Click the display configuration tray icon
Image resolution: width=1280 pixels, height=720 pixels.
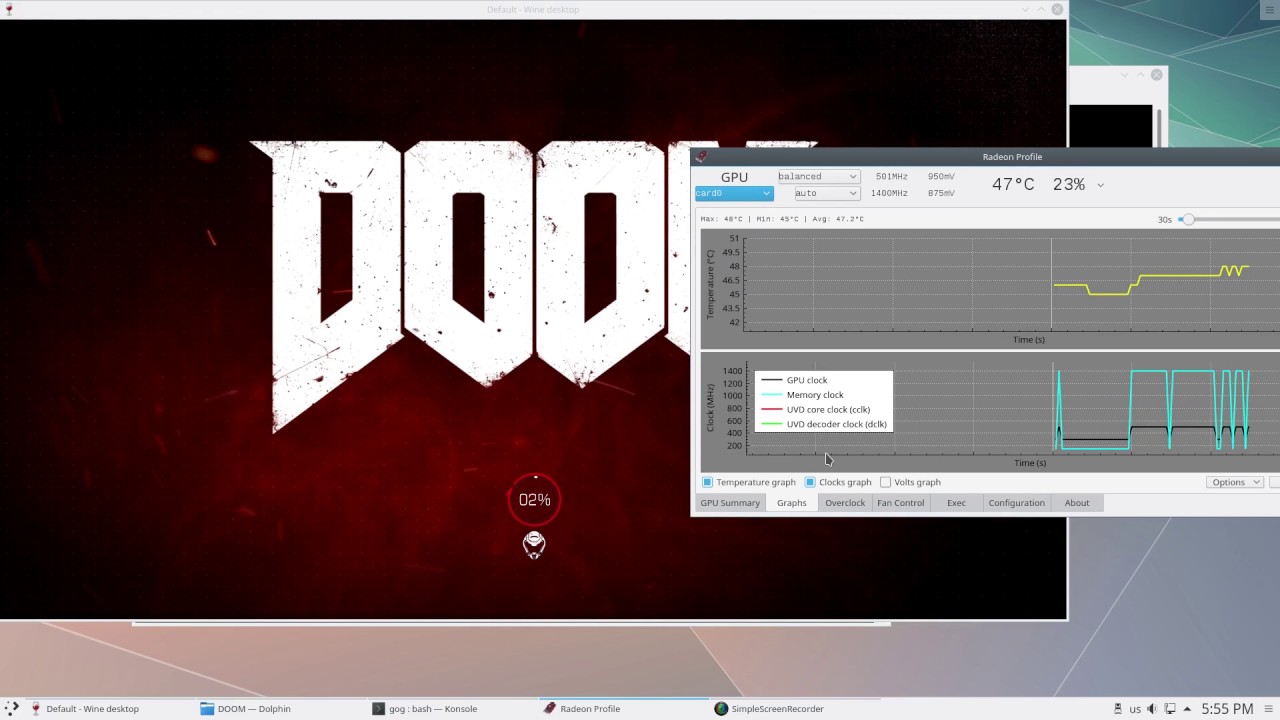pos(1170,708)
